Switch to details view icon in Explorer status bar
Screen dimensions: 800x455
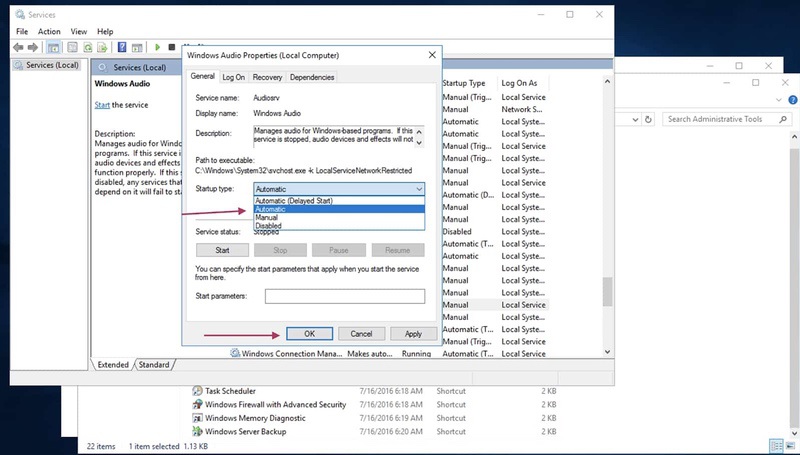tap(776, 446)
